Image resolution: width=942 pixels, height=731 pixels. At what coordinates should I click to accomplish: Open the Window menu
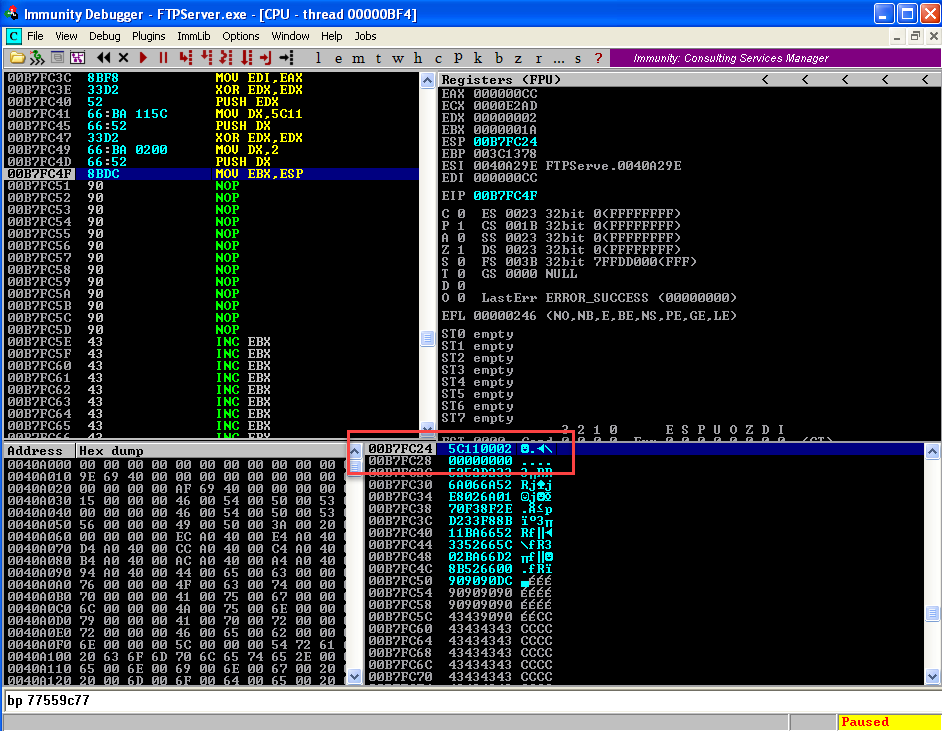[x=290, y=36]
